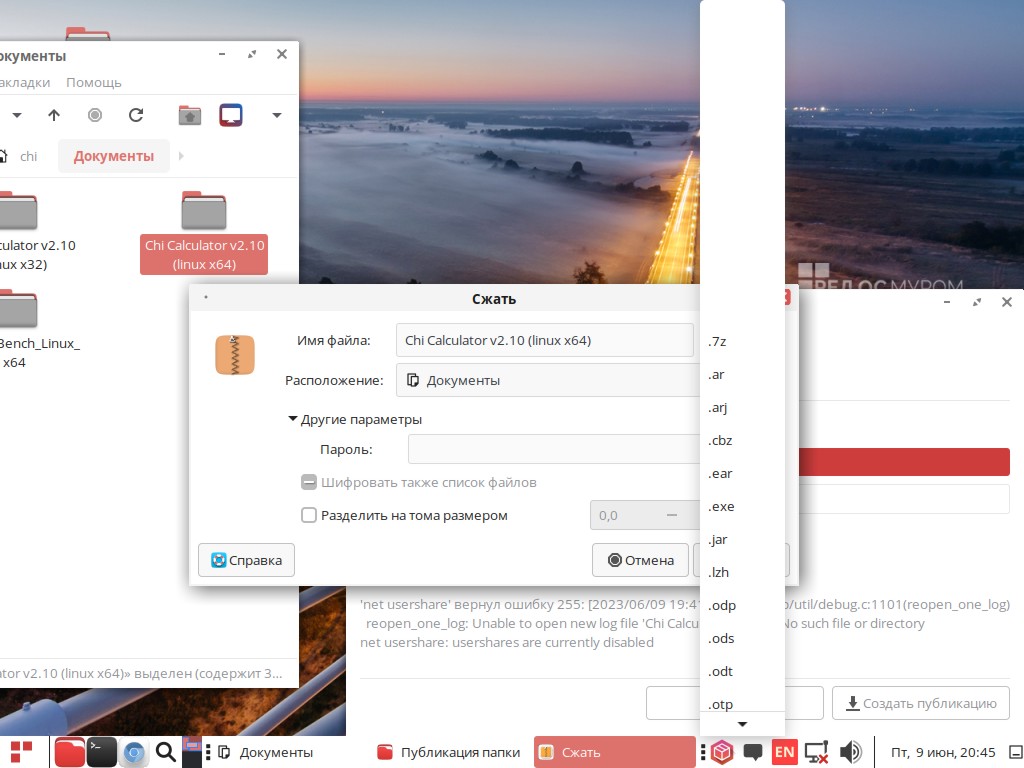Launch the Chromium browser taskbar icon

(134, 752)
